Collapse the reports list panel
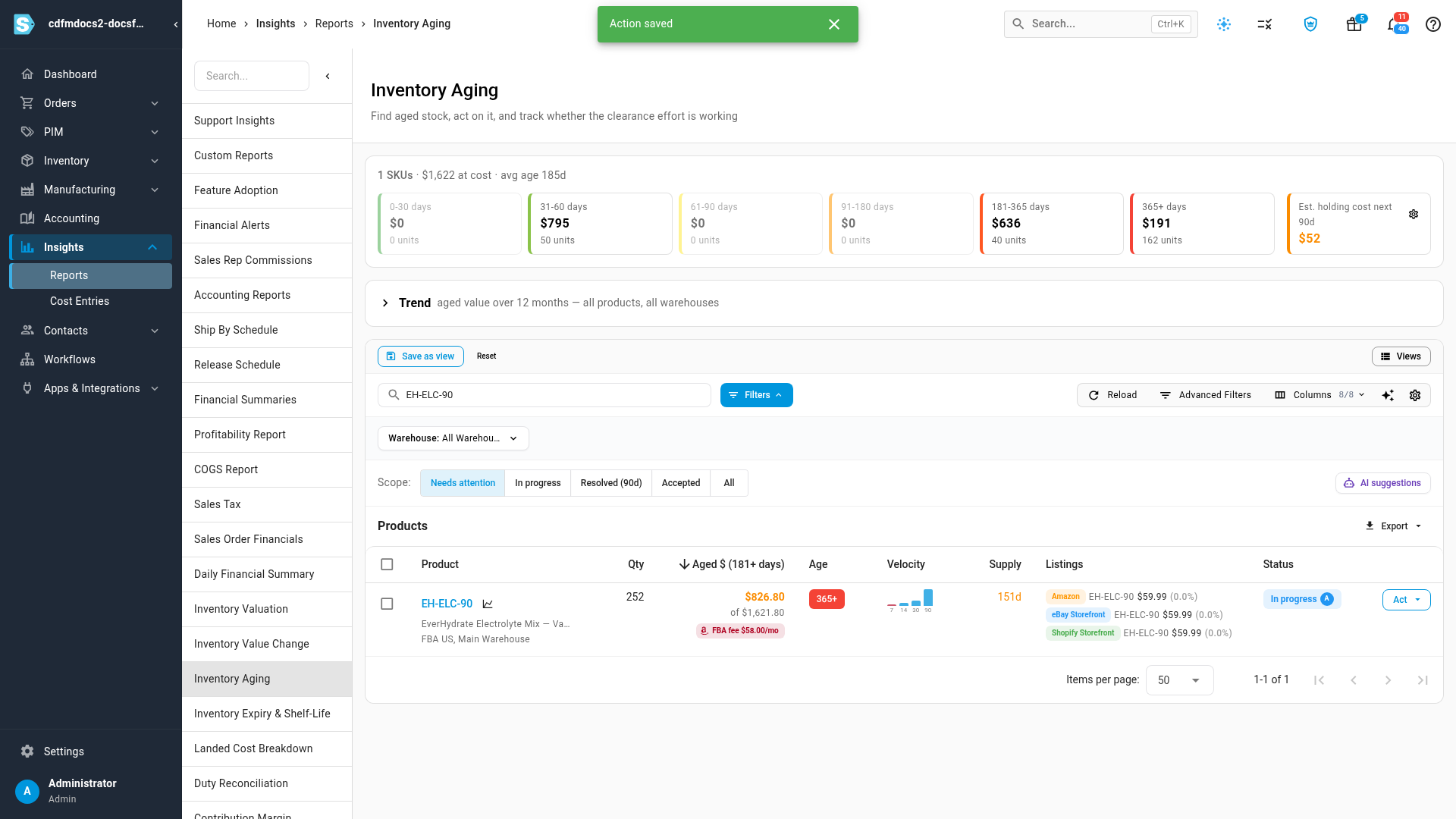 tap(328, 76)
